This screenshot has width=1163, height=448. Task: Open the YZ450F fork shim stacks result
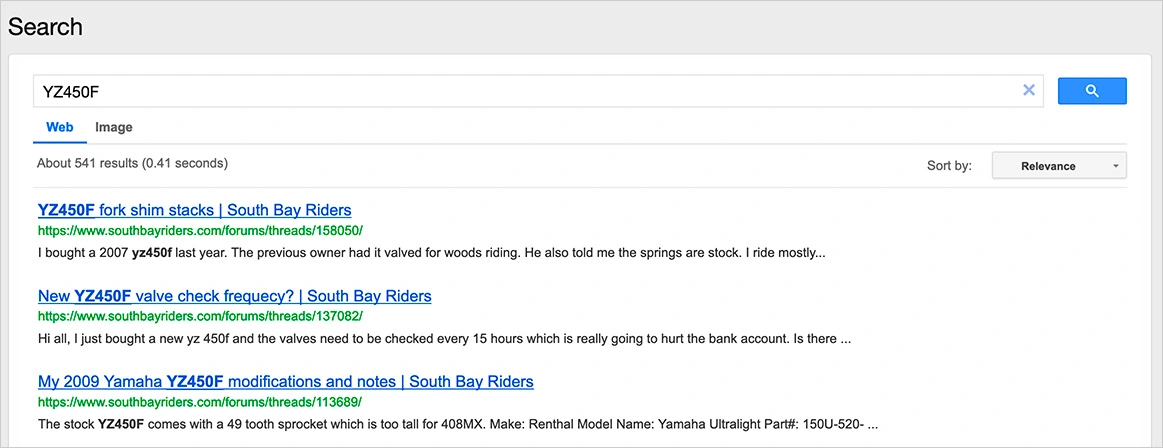(x=194, y=210)
